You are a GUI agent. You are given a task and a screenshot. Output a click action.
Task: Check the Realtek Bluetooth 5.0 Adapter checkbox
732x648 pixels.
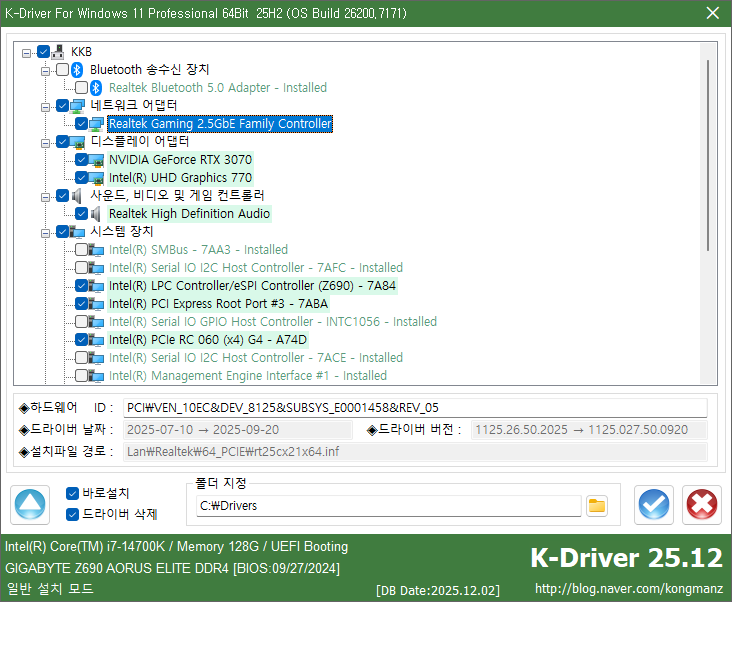[x=82, y=87]
